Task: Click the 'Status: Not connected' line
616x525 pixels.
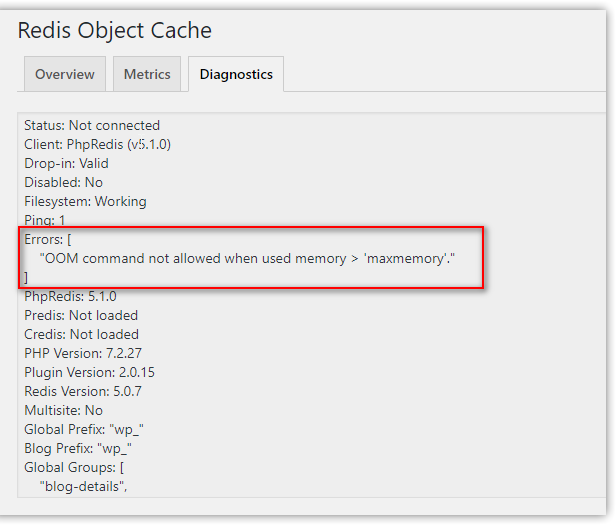Action: click(x=92, y=125)
